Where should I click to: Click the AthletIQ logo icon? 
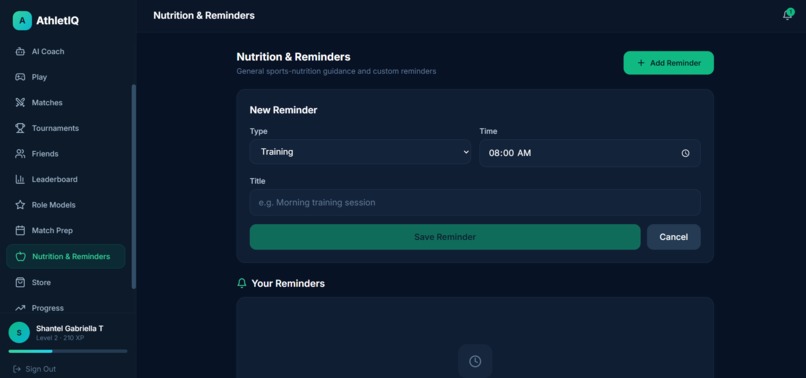22,21
